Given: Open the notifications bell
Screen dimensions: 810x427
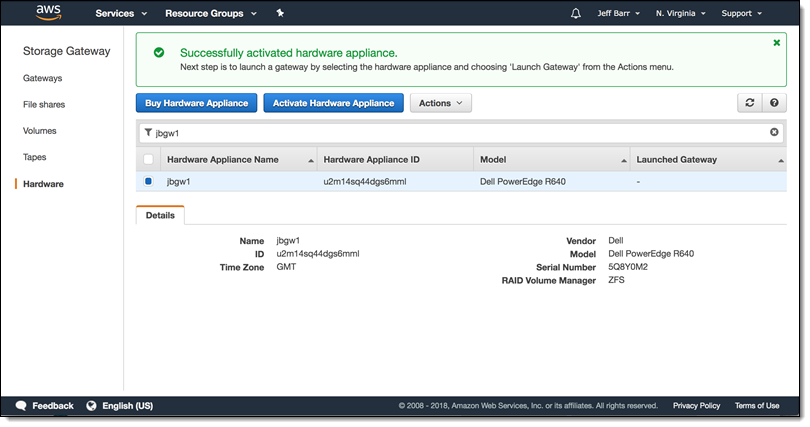Looking at the screenshot, I should click(x=575, y=14).
